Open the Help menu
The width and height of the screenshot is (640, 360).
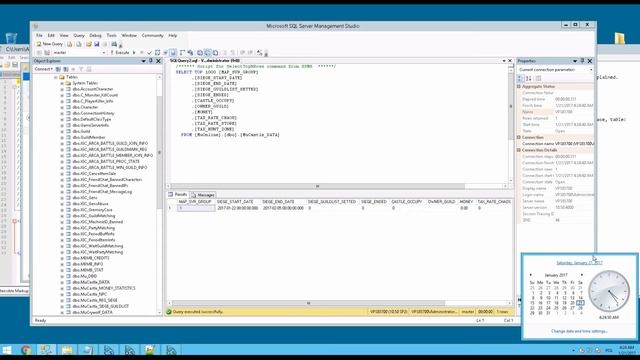click(173, 36)
